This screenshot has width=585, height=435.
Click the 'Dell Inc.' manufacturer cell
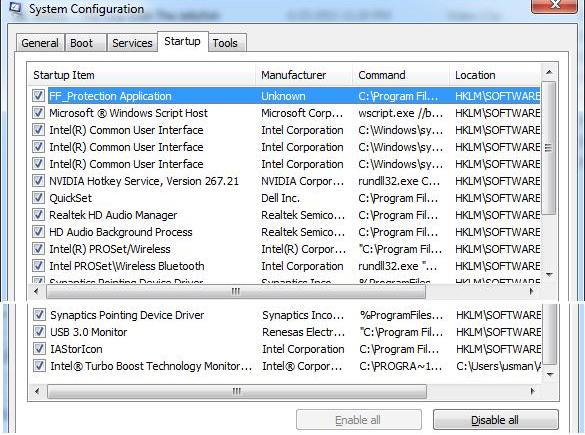point(280,198)
